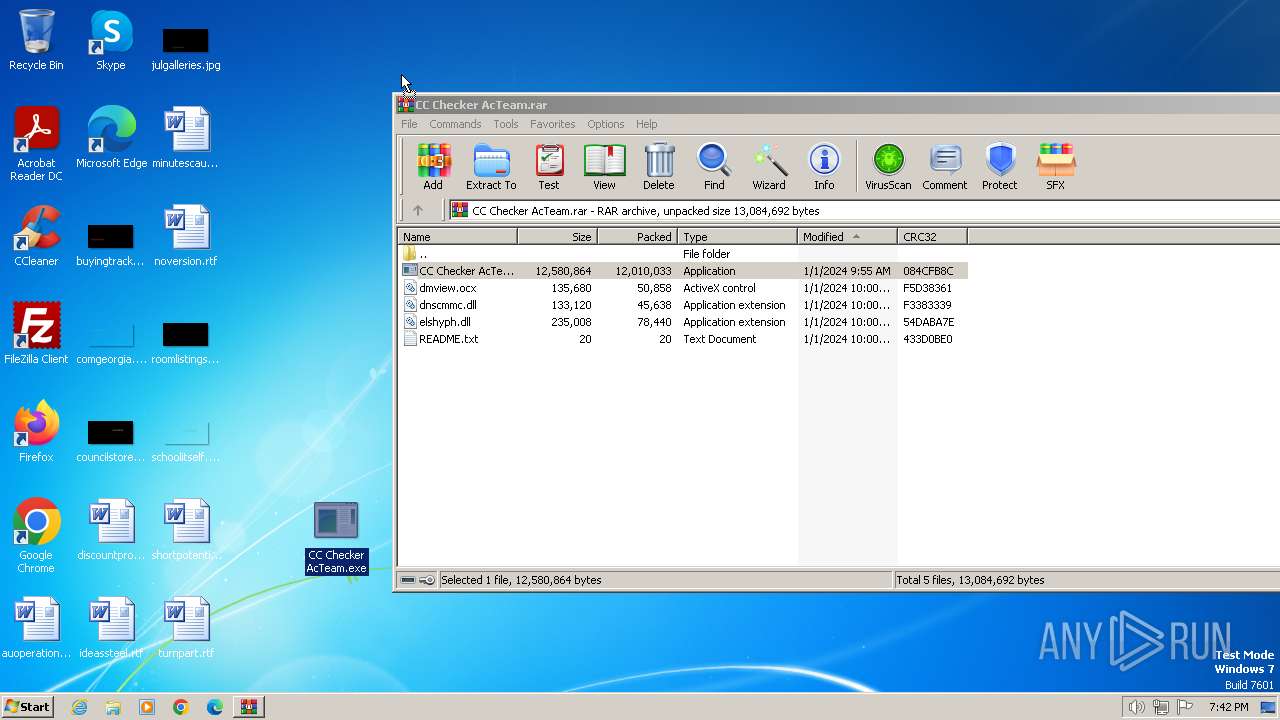Open Windows Explorer from the taskbar
This screenshot has width=1280, height=720.
(113, 707)
